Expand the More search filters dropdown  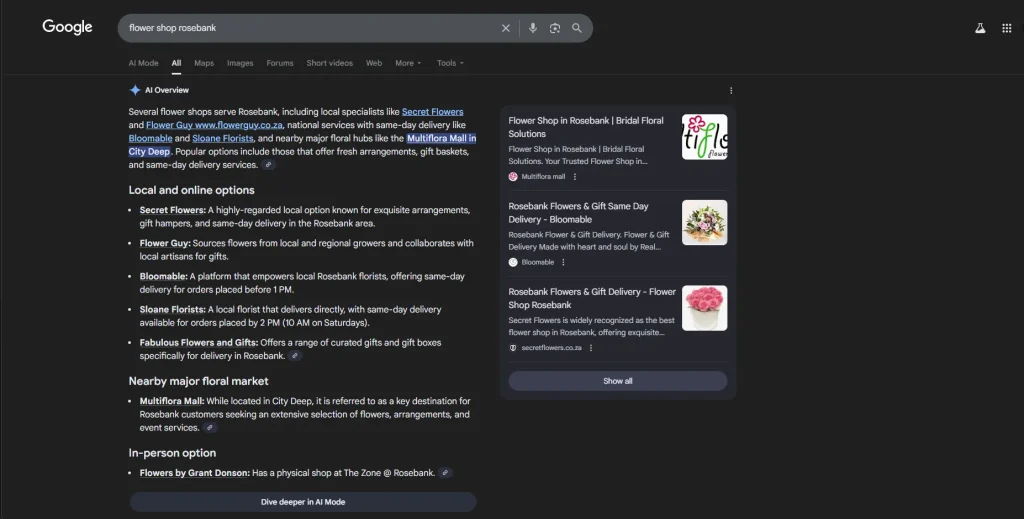(407, 63)
